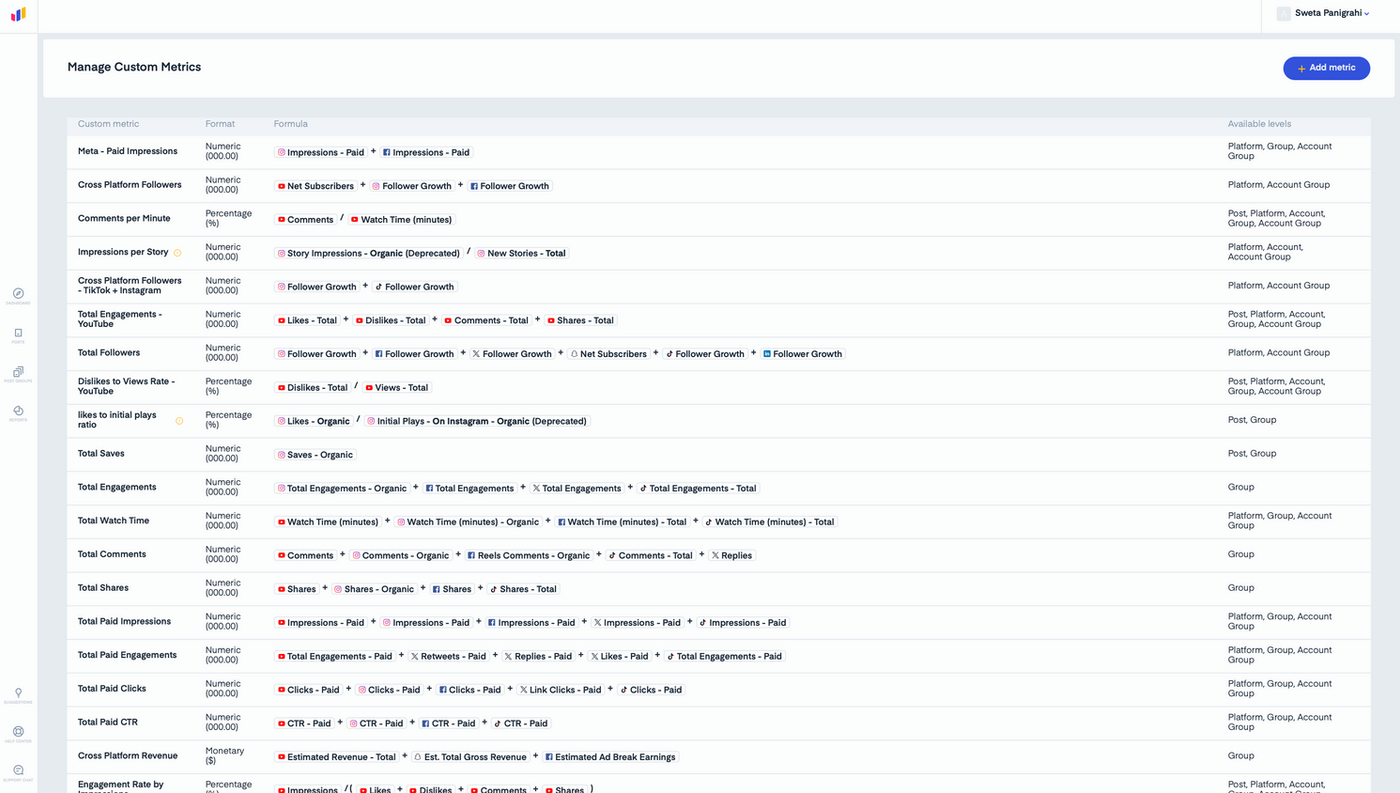Open the Support Chat icon
1400x793 pixels.
pyautogui.click(x=18, y=770)
